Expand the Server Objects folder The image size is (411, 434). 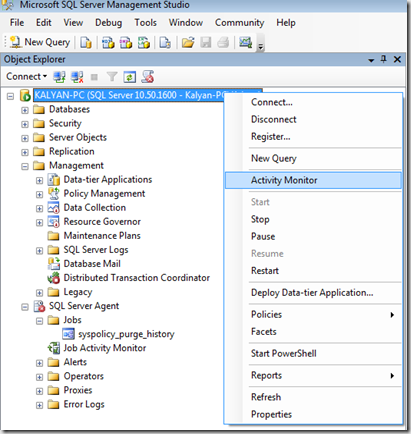25,138
